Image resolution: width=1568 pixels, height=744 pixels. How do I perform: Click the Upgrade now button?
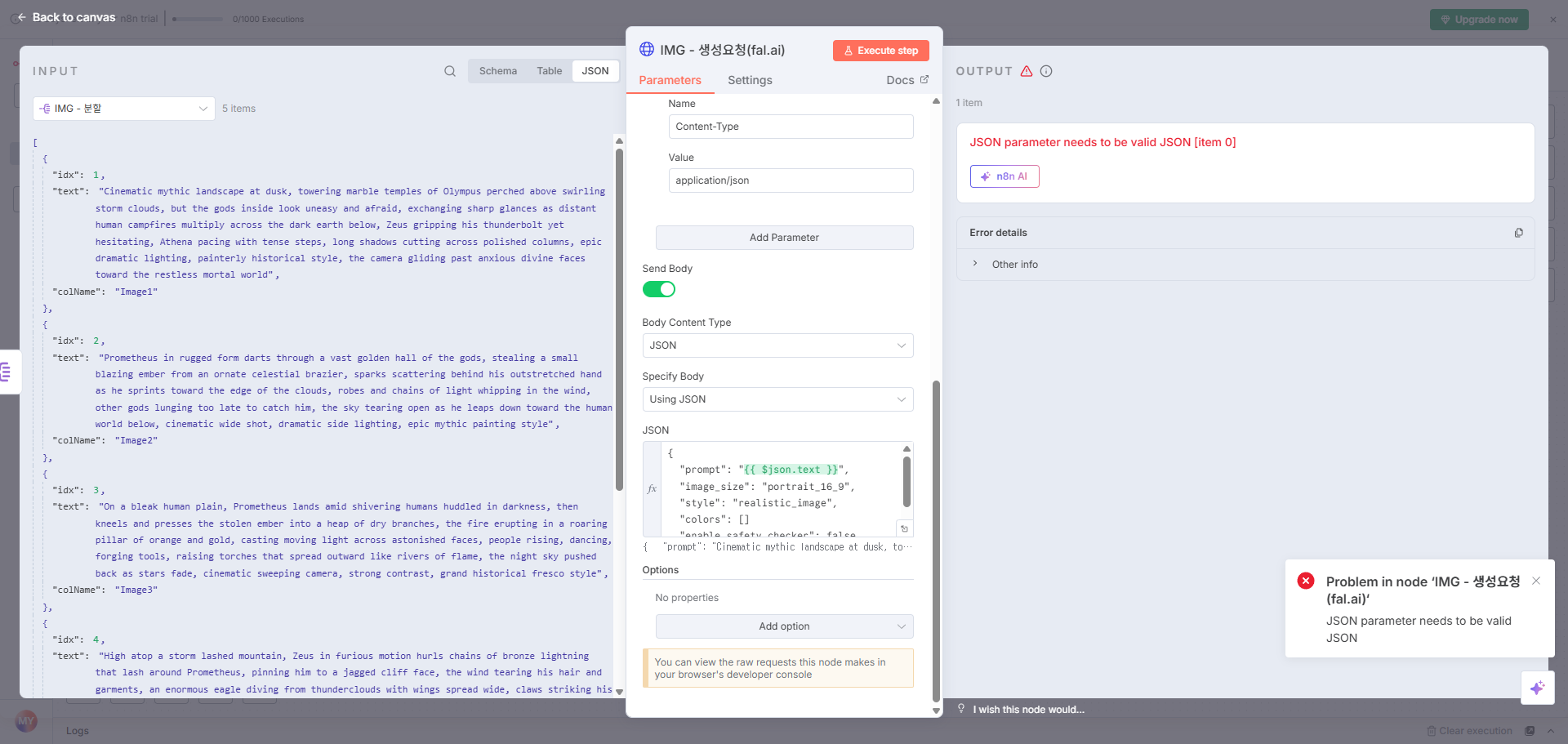click(1479, 20)
